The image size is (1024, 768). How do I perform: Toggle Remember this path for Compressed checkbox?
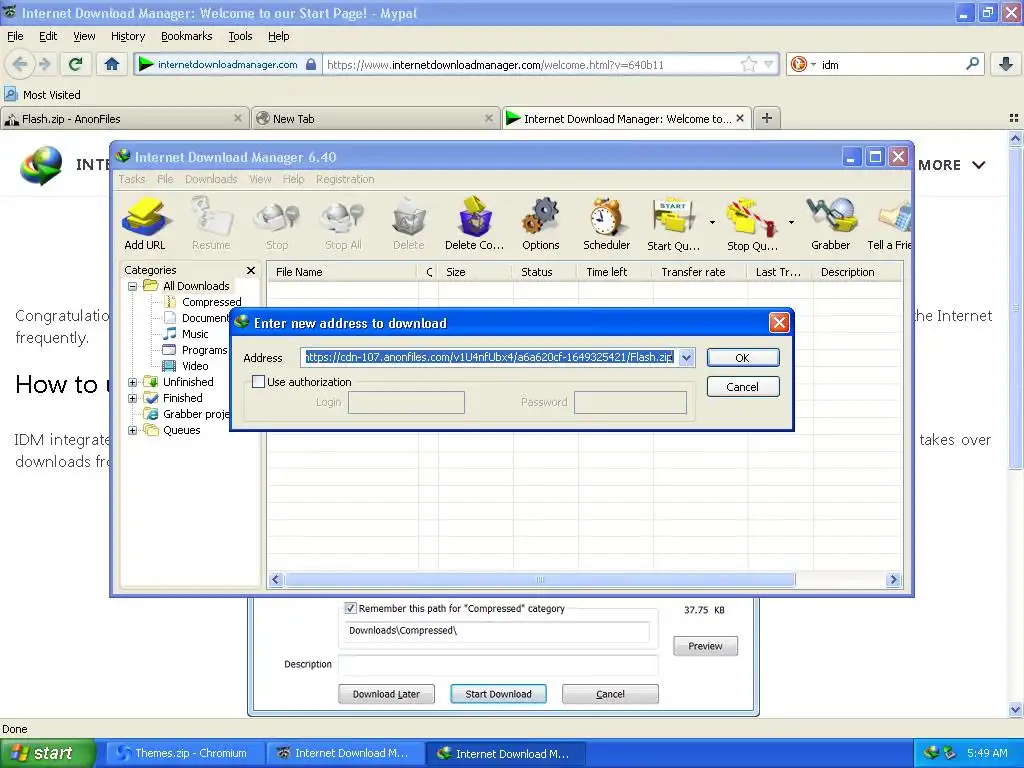tap(351, 608)
